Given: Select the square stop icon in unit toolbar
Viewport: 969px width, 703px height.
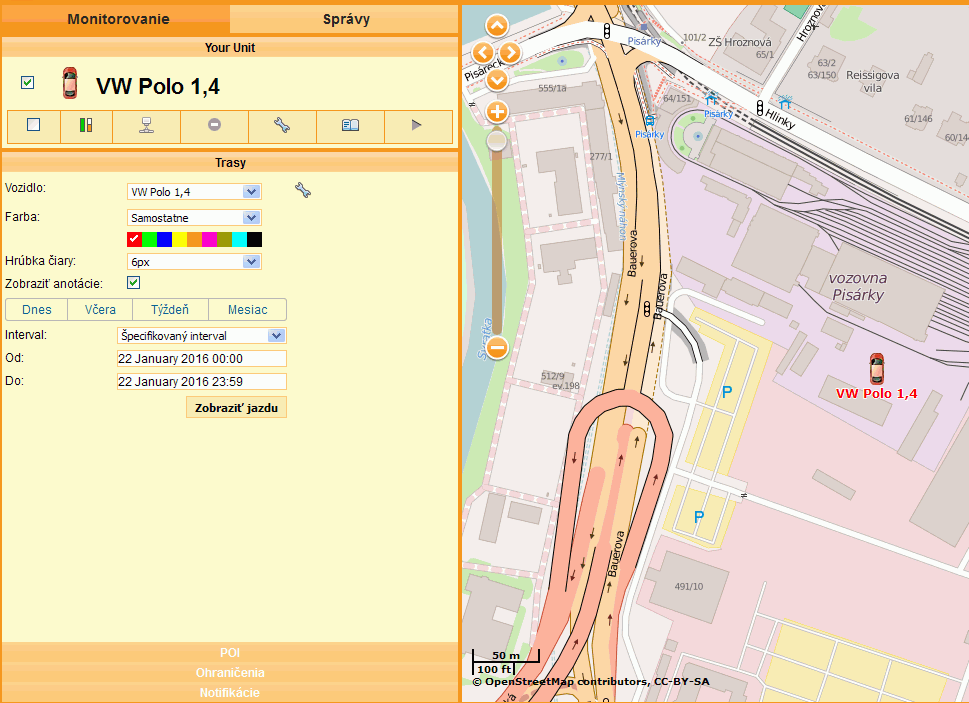Looking at the screenshot, I should coord(33,126).
